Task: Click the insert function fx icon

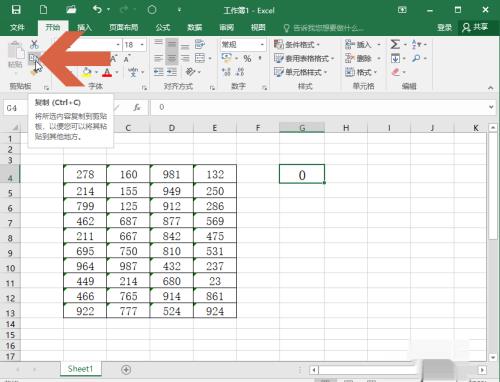Action: (137, 108)
